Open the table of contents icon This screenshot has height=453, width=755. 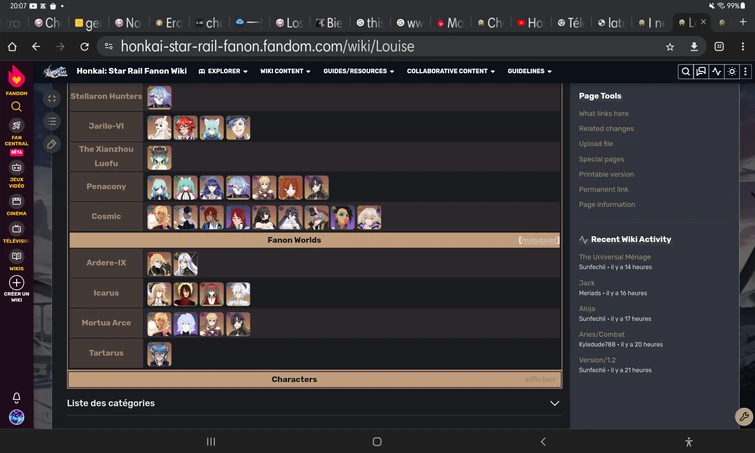52,121
